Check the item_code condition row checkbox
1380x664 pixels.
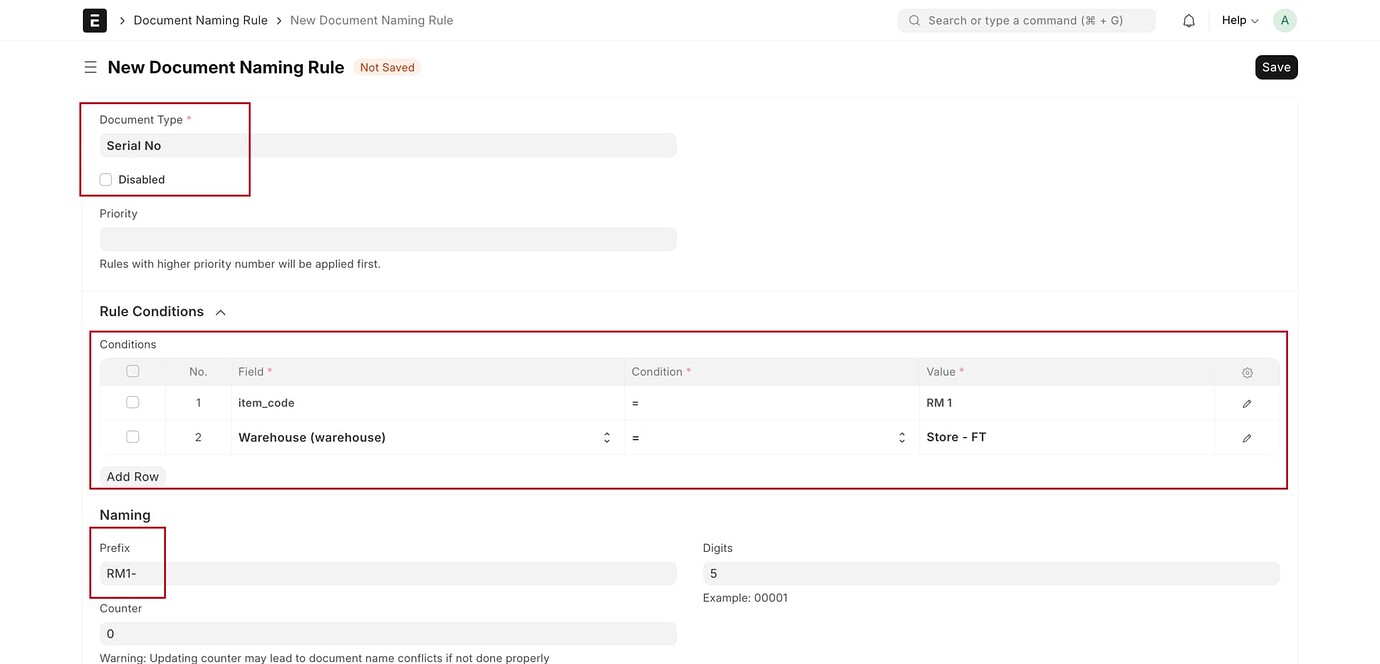pyautogui.click(x=132, y=401)
